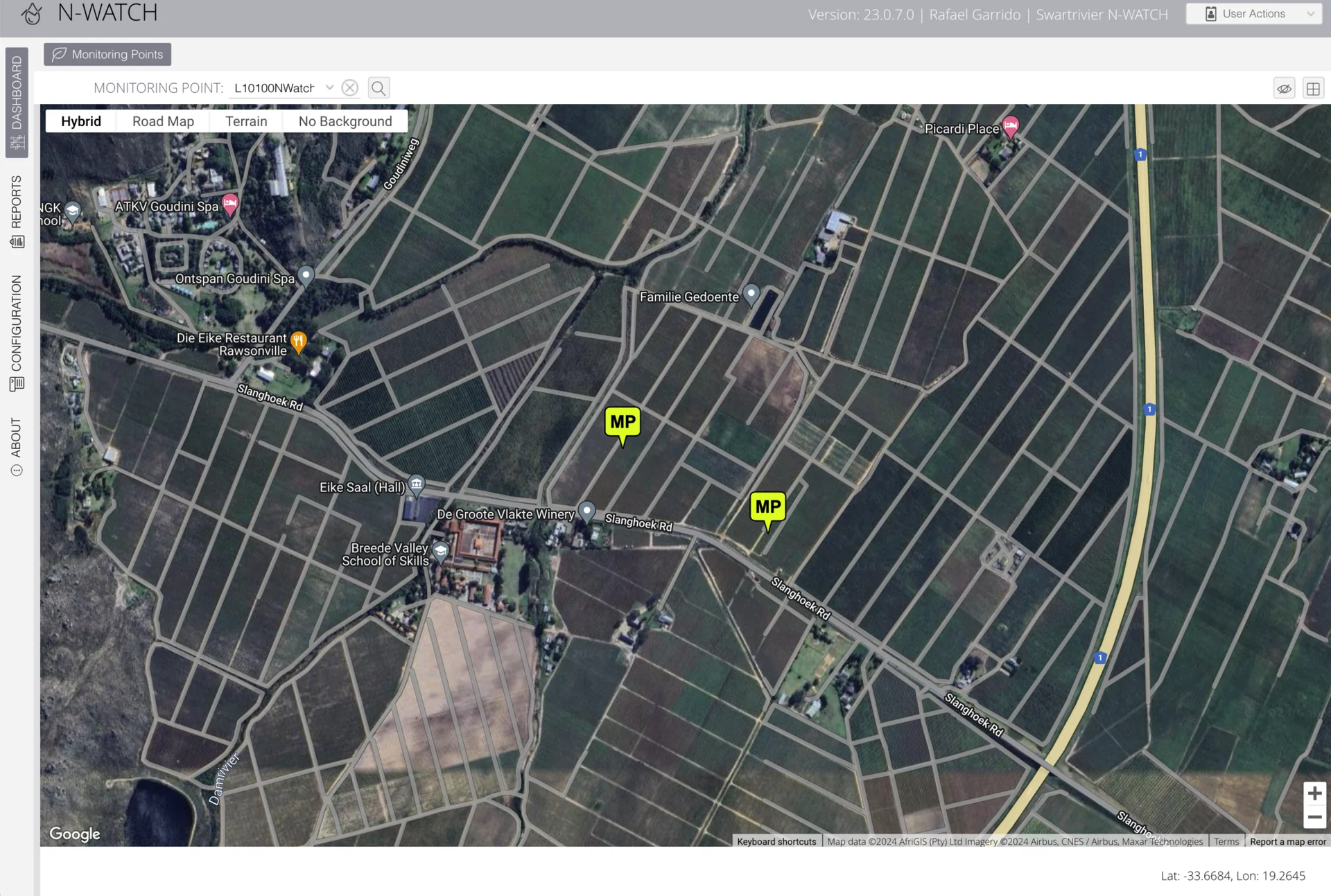The image size is (1331, 896).
Task: Click the N-WATCH logo icon
Action: [31, 13]
